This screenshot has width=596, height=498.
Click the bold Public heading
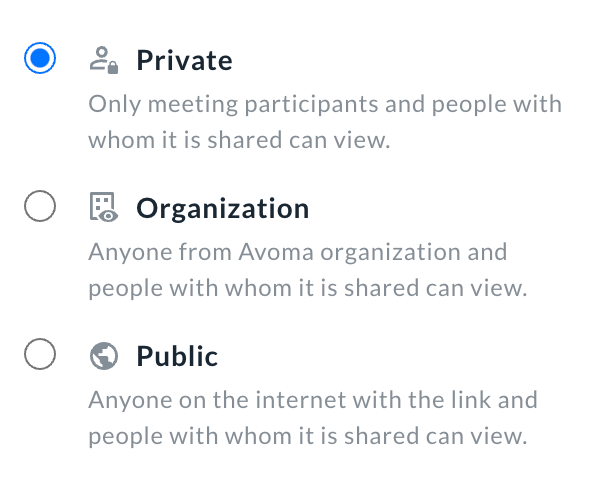point(177,356)
